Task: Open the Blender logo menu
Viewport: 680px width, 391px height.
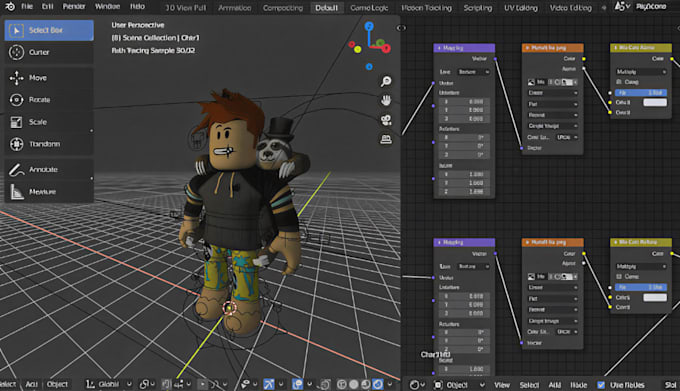Action: (10, 7)
